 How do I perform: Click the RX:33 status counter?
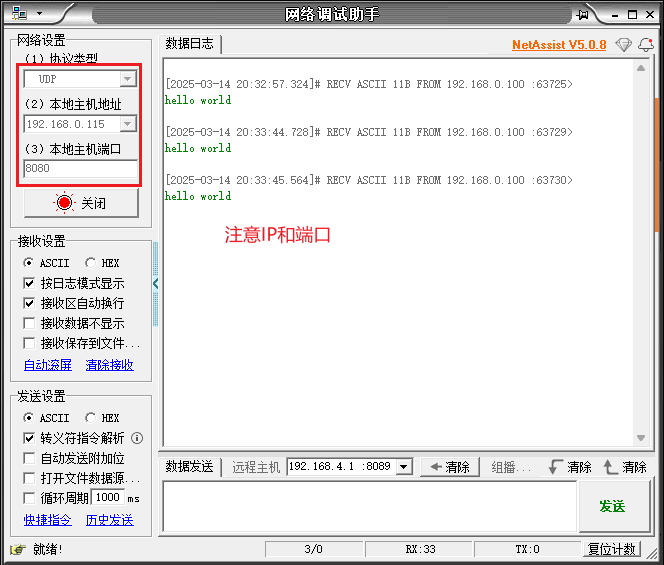click(x=419, y=549)
